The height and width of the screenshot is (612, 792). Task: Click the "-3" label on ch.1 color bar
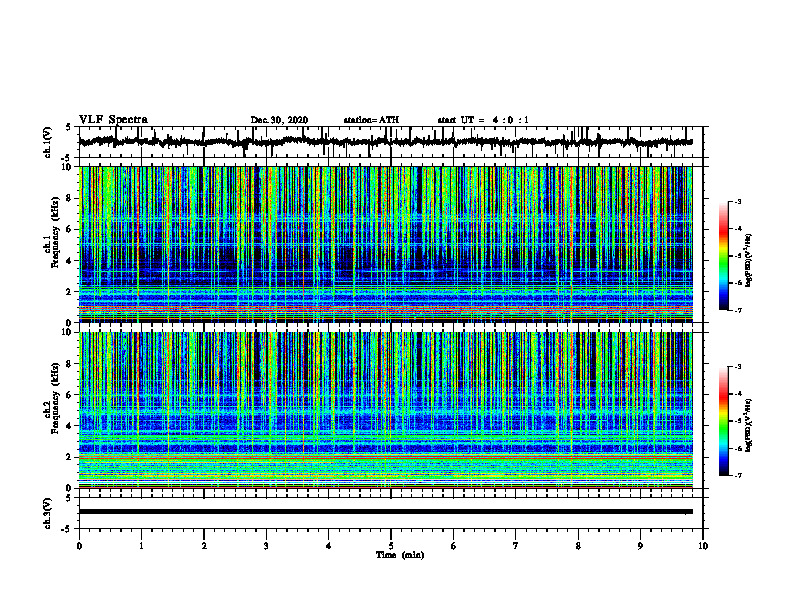tap(737, 202)
